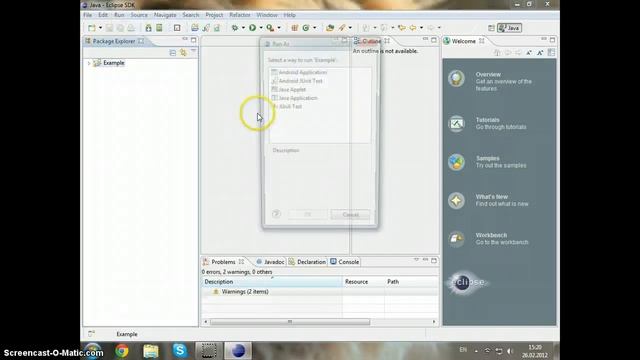Select Java Application in Run As dialog
The width and height of the screenshot is (640, 360).
coord(298,98)
